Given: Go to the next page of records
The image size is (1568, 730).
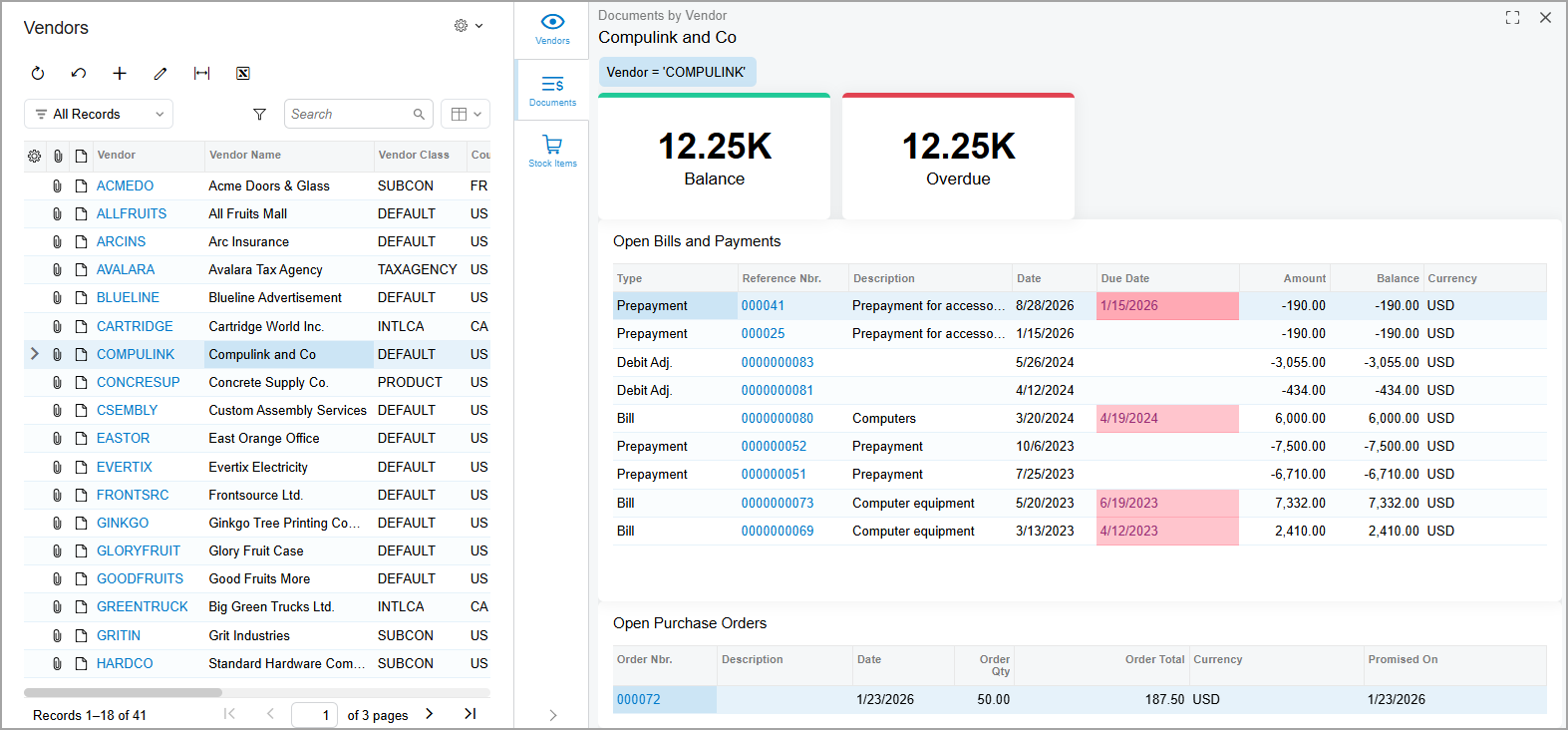Looking at the screenshot, I should click(430, 714).
